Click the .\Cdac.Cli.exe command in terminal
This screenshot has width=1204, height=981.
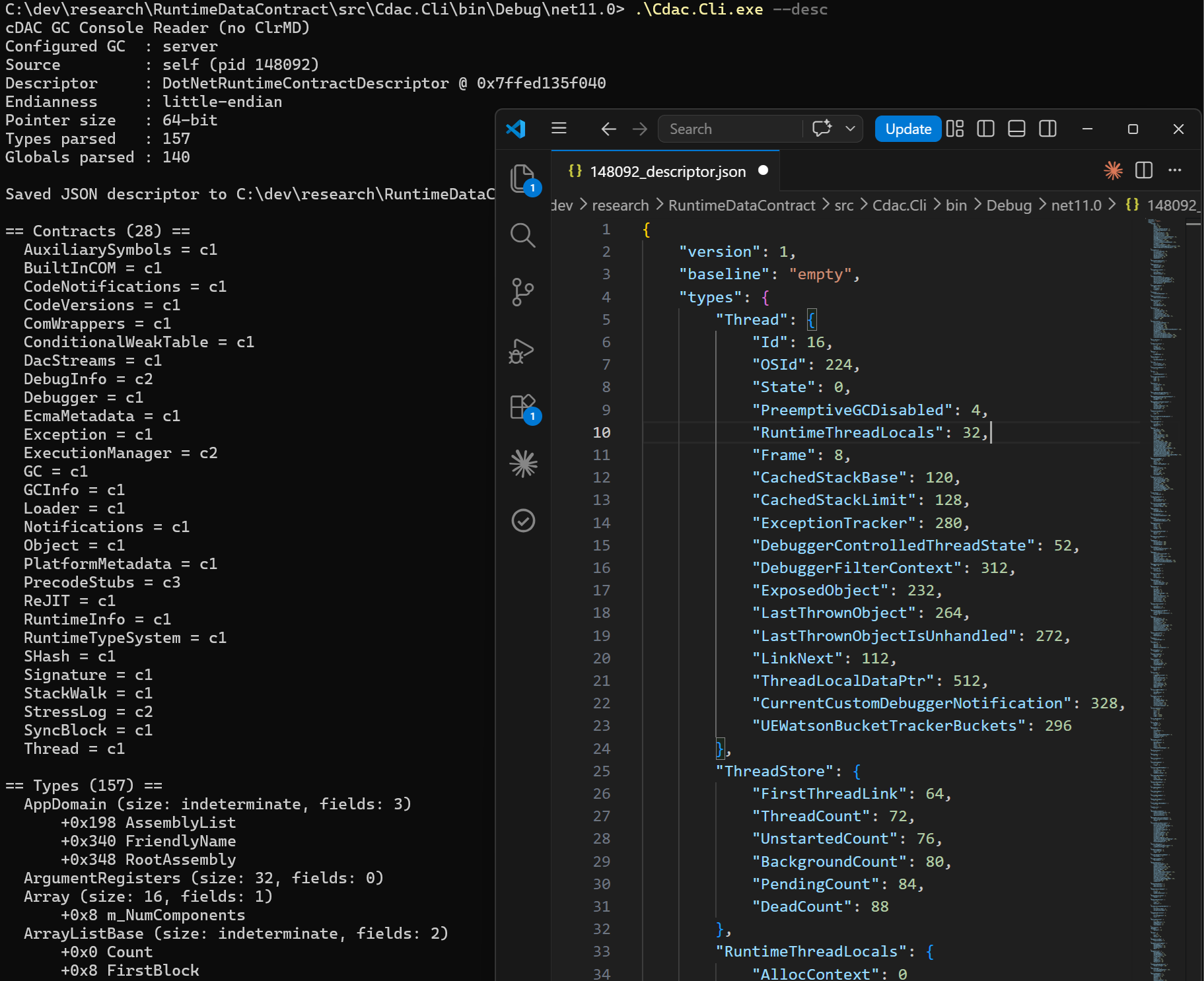pyautogui.click(x=699, y=9)
